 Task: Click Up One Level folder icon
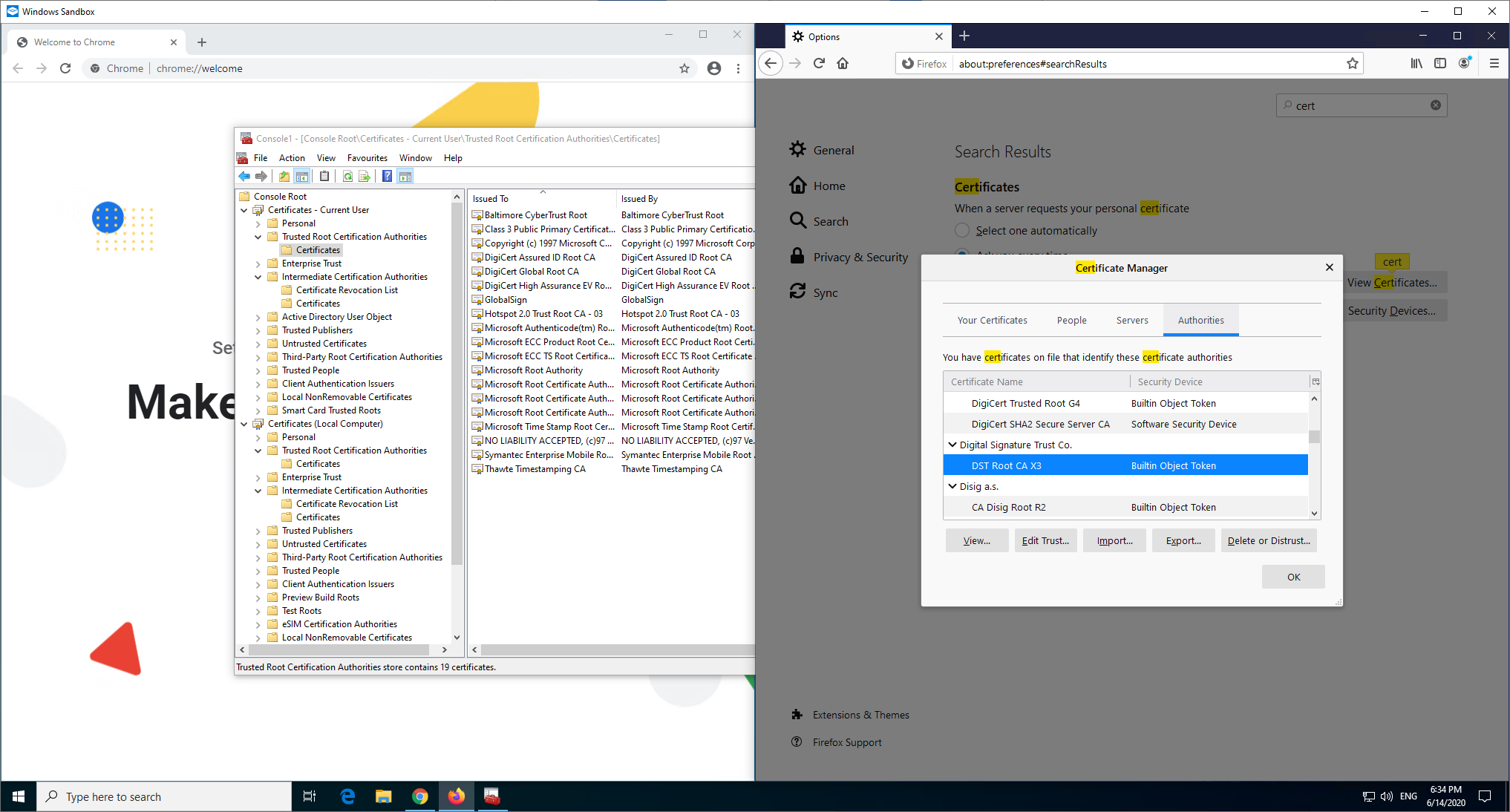(284, 177)
